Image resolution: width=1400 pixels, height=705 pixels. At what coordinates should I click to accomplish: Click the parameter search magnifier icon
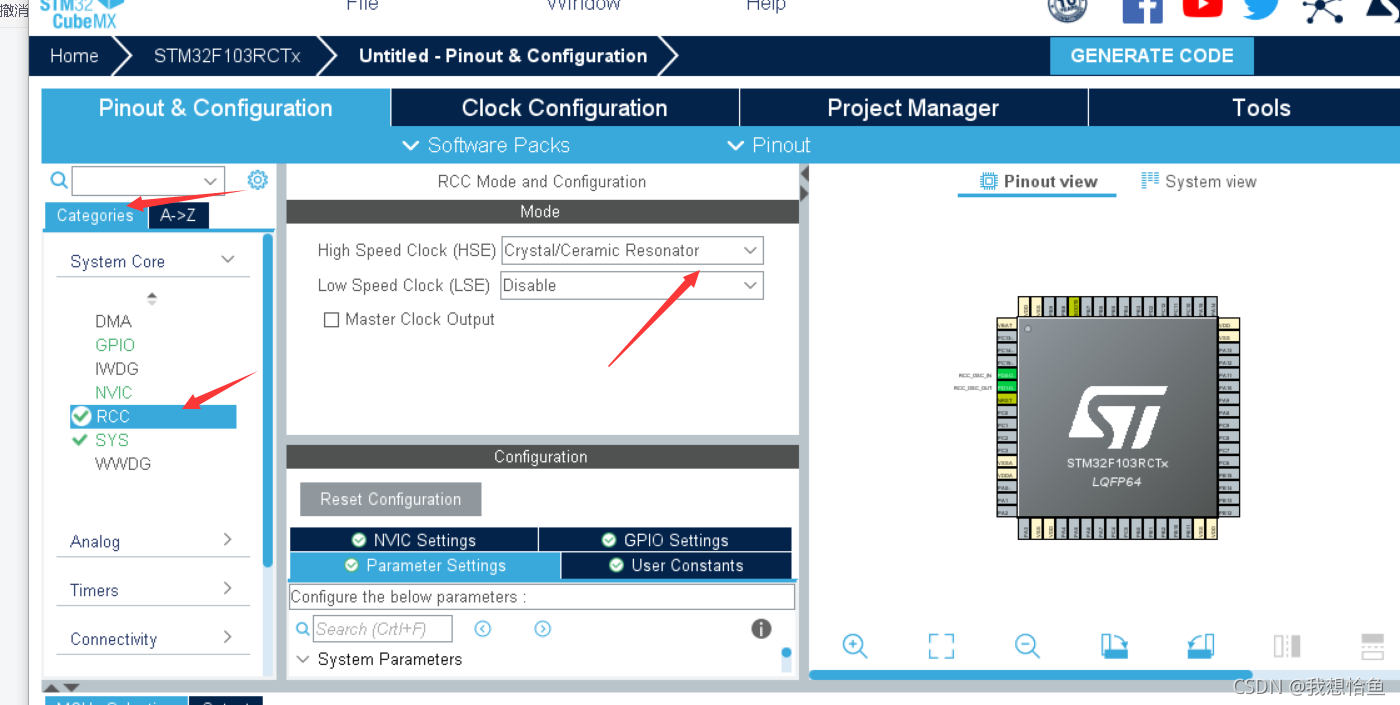(303, 629)
